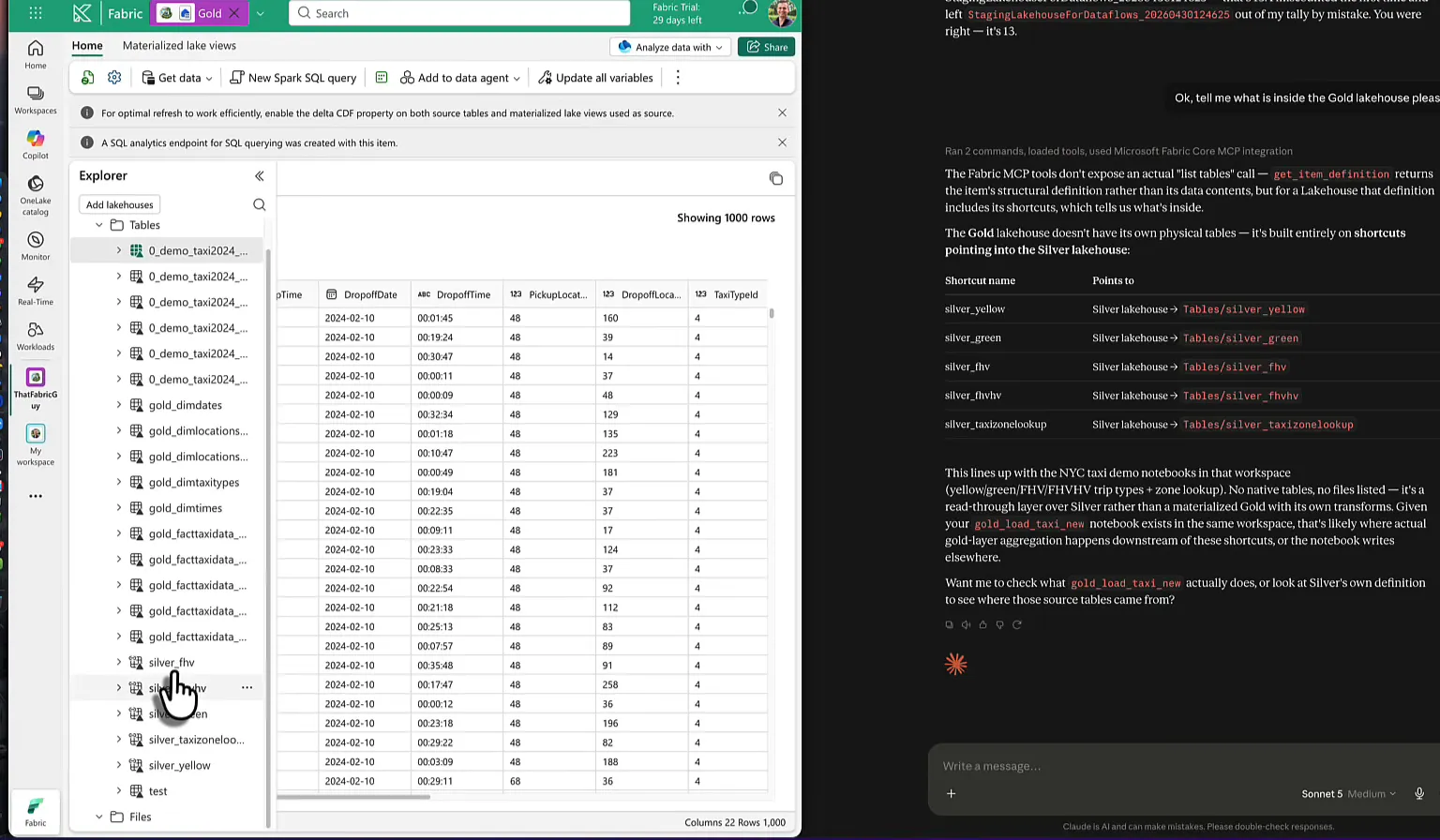
Task: Collapse the Explorer panel
Action: [x=260, y=175]
